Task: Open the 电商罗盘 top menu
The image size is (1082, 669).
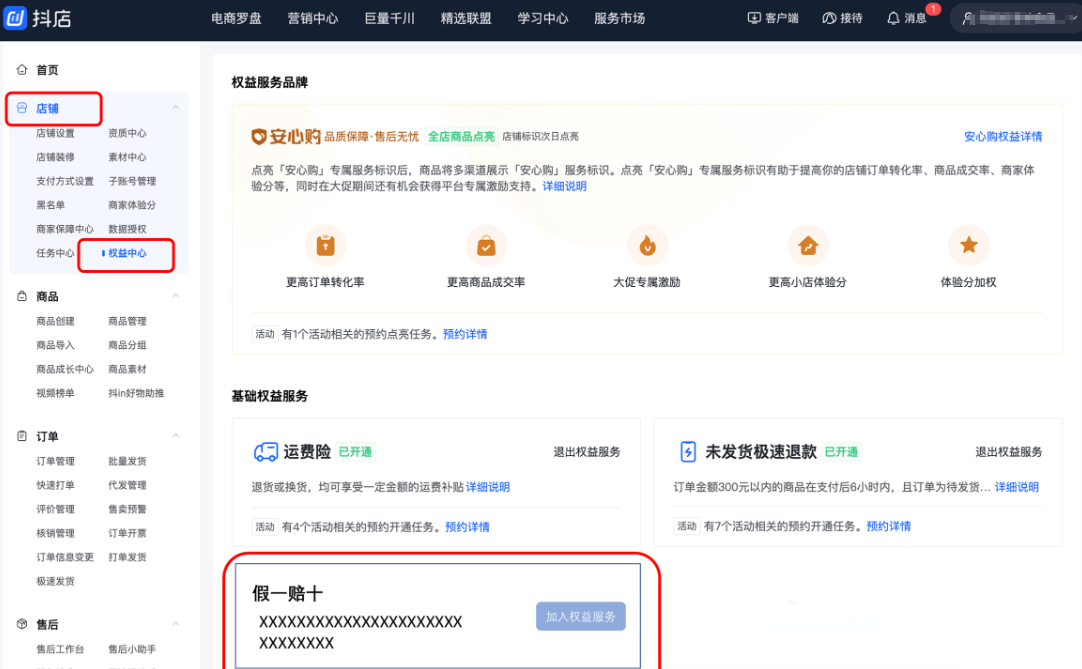Action: [236, 18]
